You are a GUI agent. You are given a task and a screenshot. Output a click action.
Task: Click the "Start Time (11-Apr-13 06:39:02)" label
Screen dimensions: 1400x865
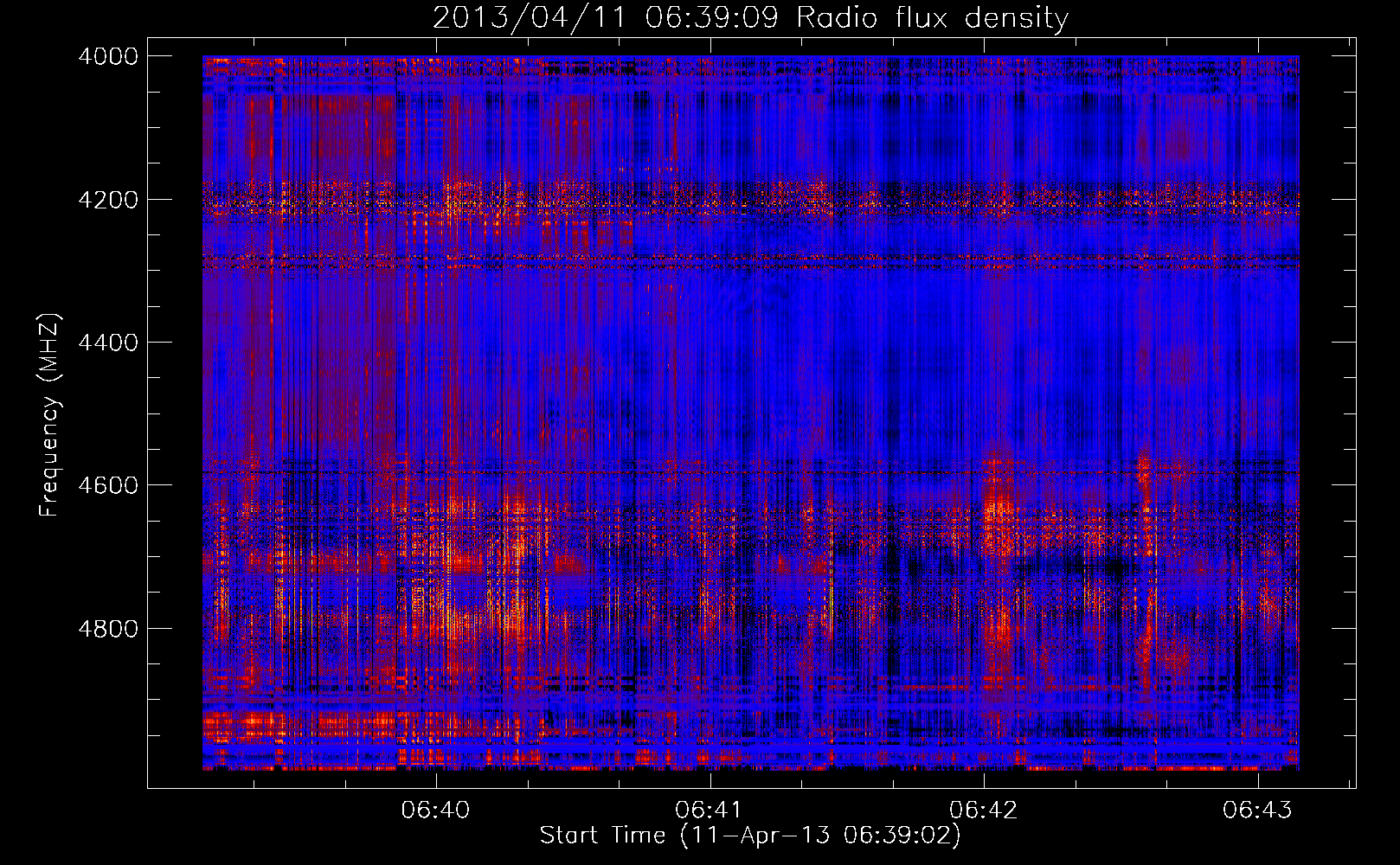[750, 836]
